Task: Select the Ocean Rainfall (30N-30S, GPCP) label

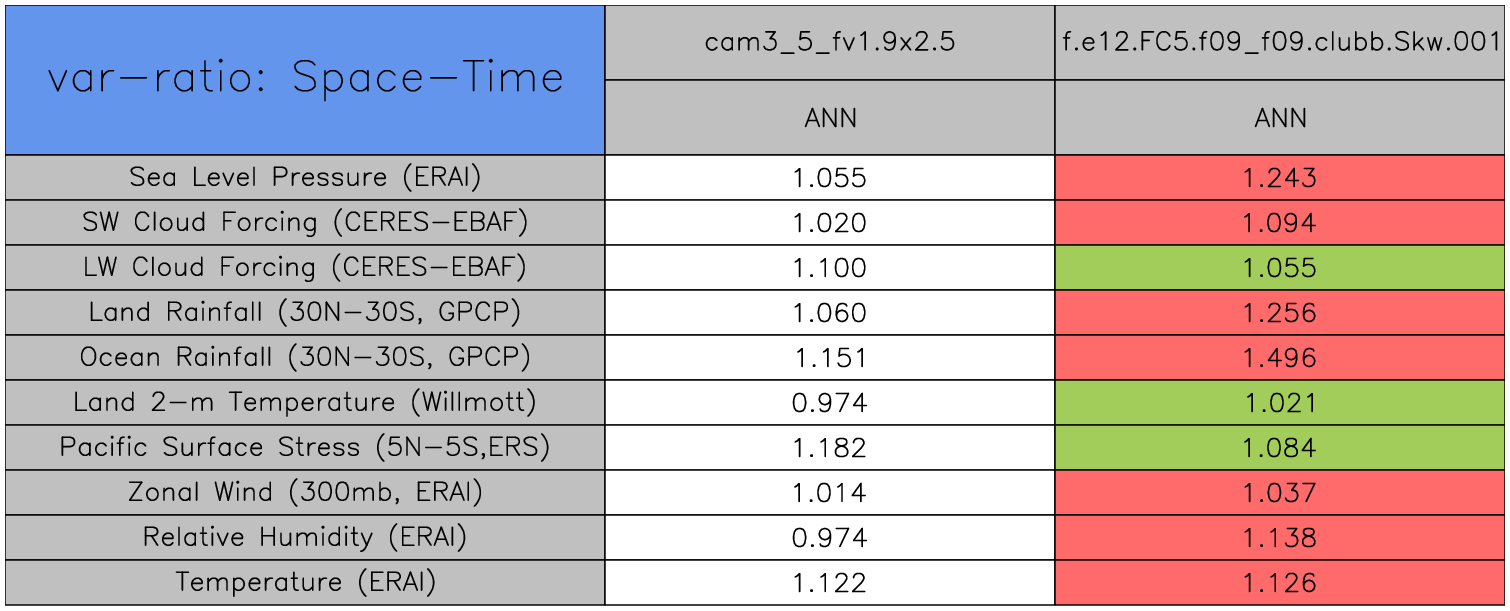Action: (x=305, y=357)
